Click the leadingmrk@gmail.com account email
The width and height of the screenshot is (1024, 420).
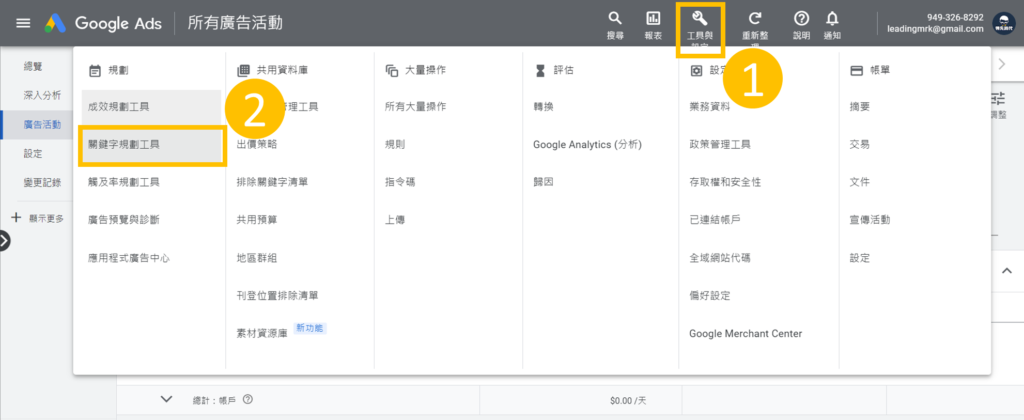[x=935, y=29]
